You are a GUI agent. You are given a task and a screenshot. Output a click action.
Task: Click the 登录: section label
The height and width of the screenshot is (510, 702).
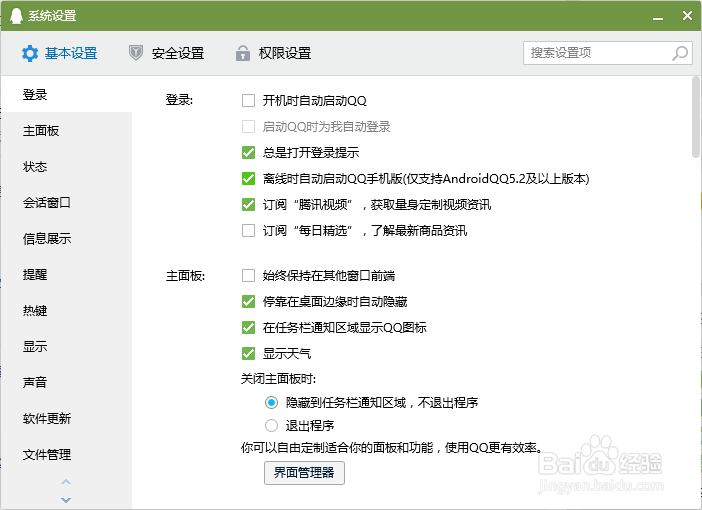[x=180, y=99]
